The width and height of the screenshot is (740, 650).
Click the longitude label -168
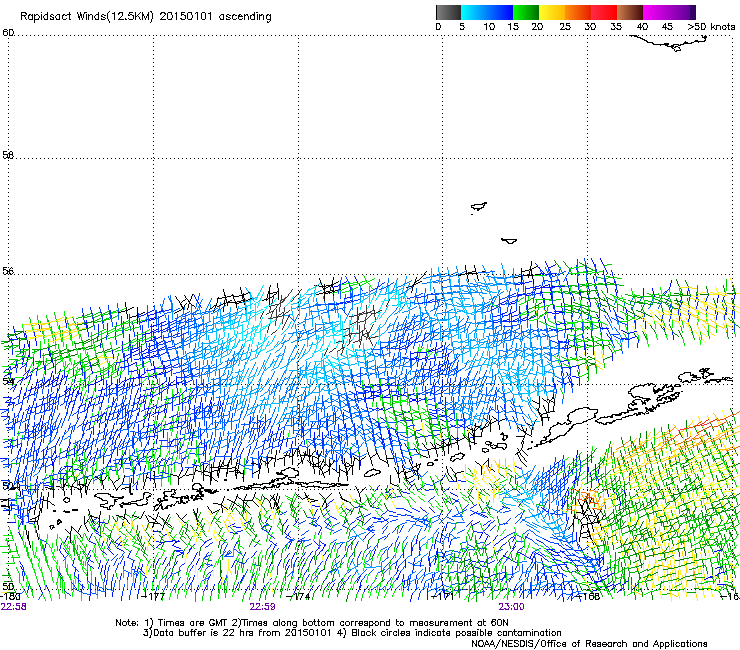click(x=588, y=596)
